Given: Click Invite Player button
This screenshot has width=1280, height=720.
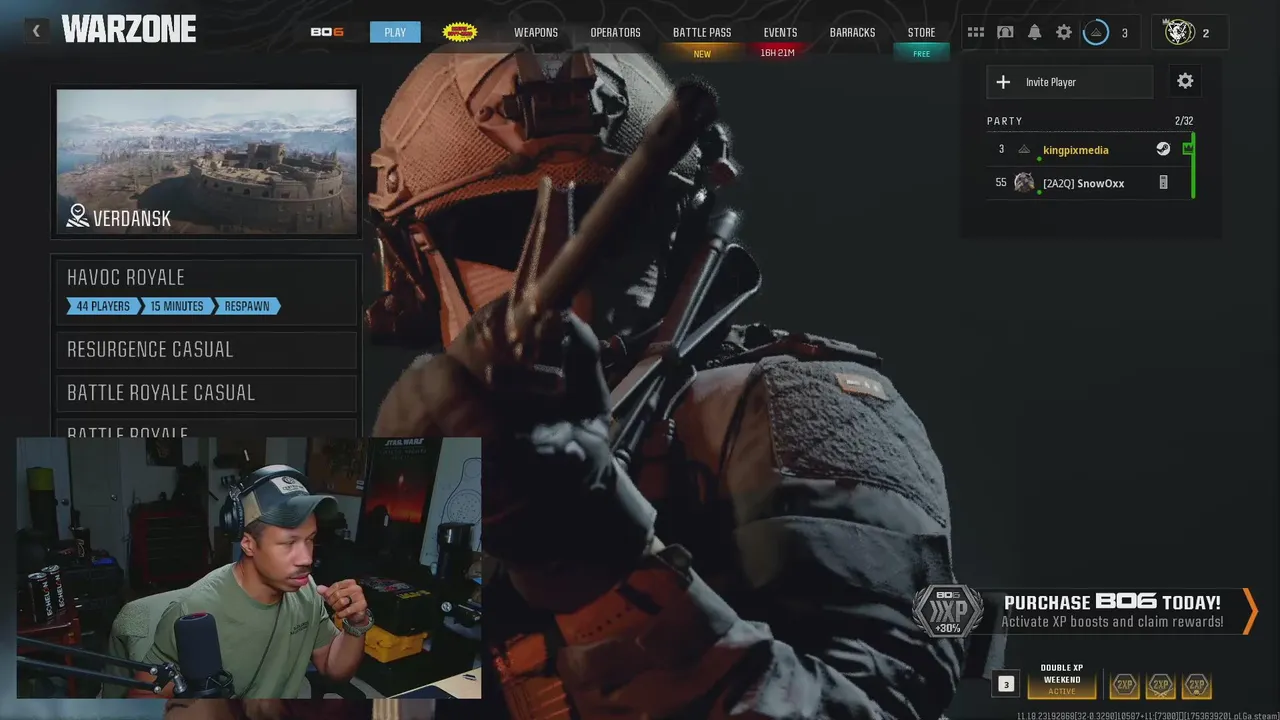Looking at the screenshot, I should point(1070,82).
